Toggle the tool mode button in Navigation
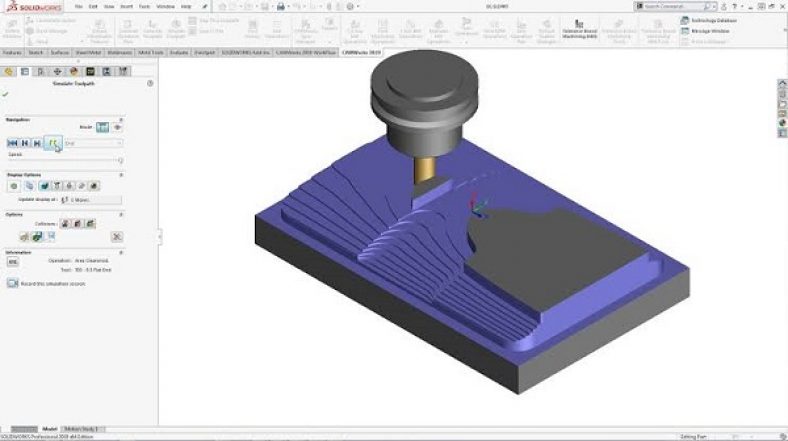The width and height of the screenshot is (788, 441). pyautogui.click(x=102, y=128)
